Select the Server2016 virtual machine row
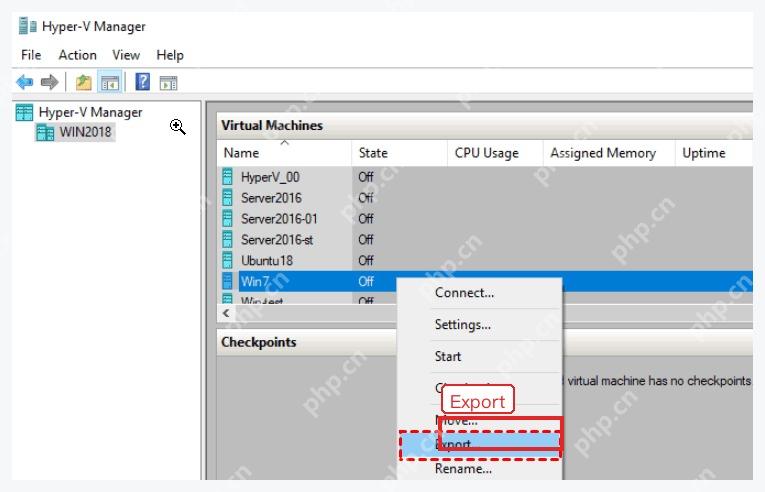This screenshot has width=765, height=492. tap(485, 198)
